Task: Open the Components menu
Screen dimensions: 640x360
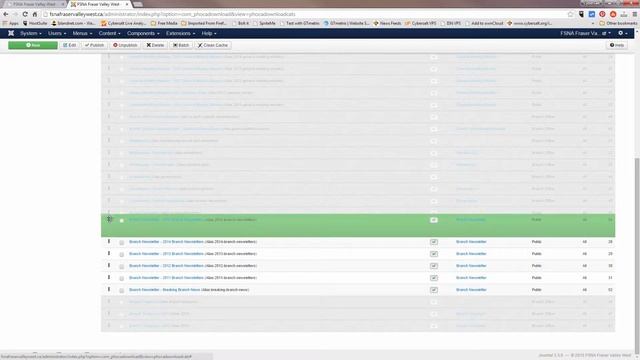Action: coord(143,33)
